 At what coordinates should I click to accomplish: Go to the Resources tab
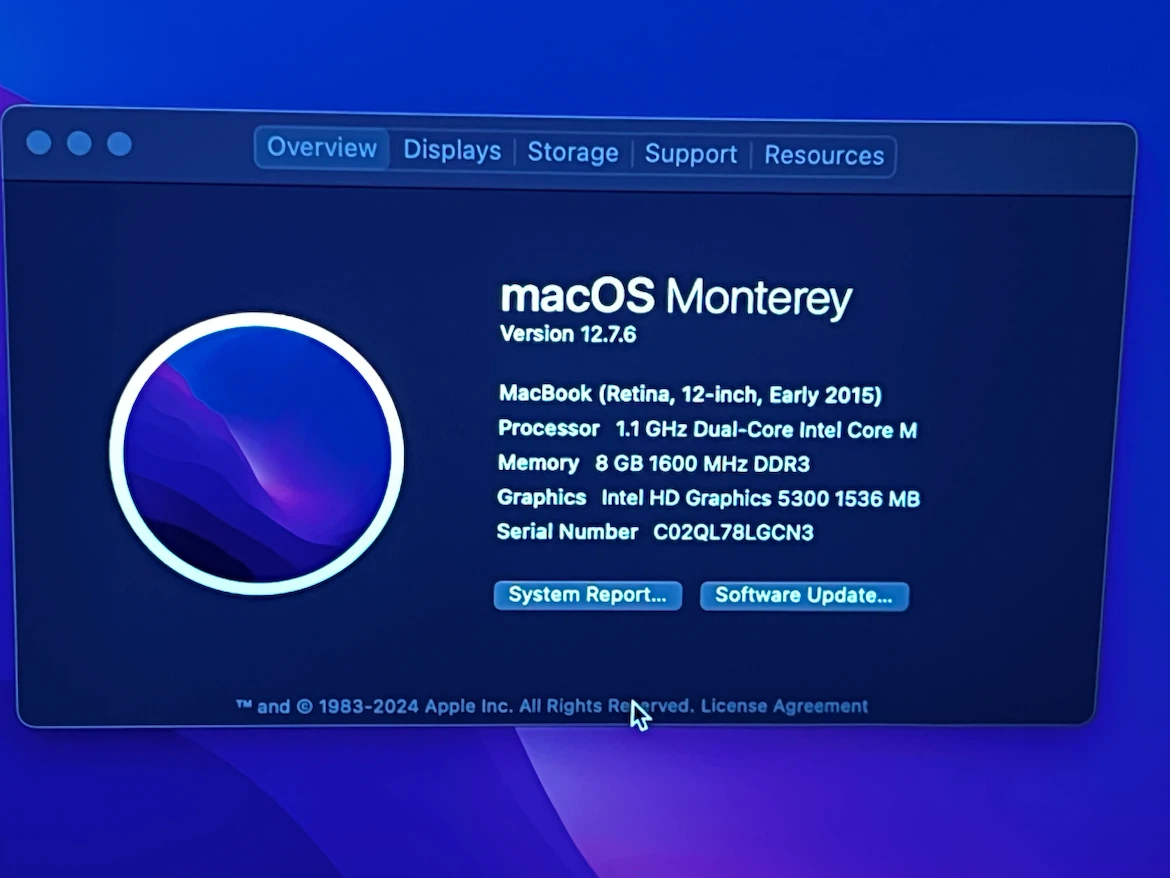[x=824, y=155]
